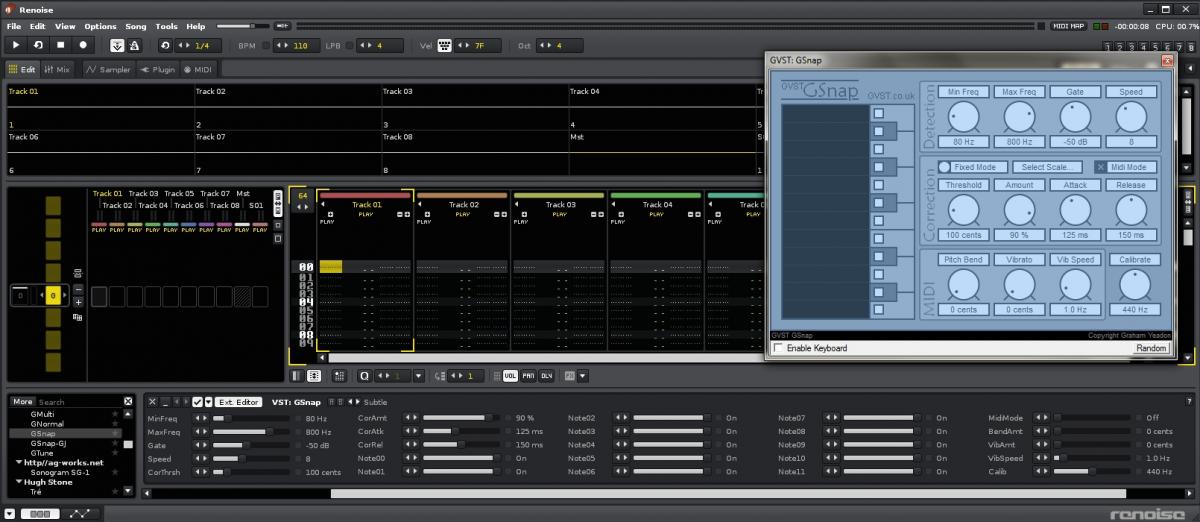Open the Tools menu
The image size is (1200, 522).
166,26
